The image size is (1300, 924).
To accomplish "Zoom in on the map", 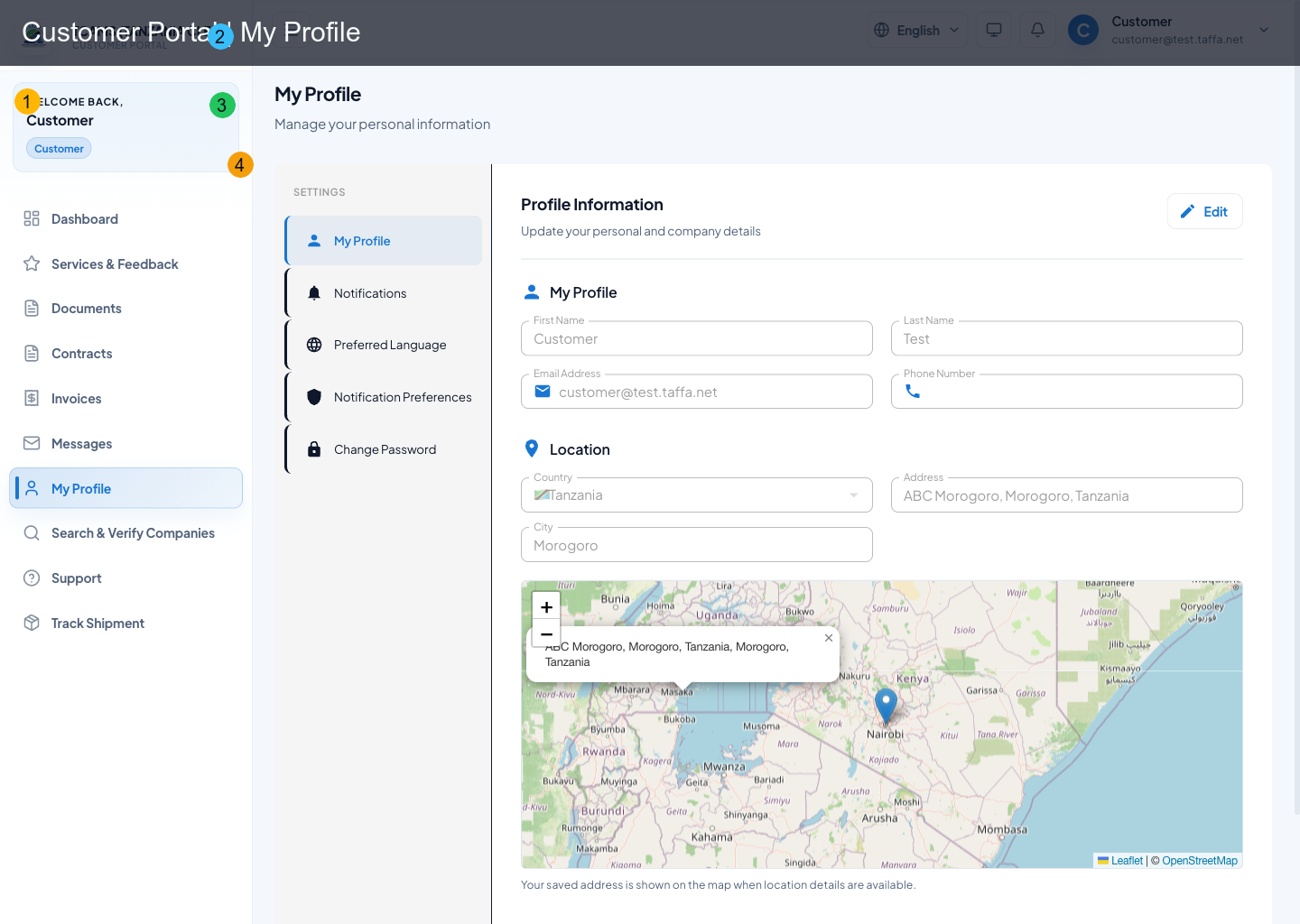I will 546,607.
